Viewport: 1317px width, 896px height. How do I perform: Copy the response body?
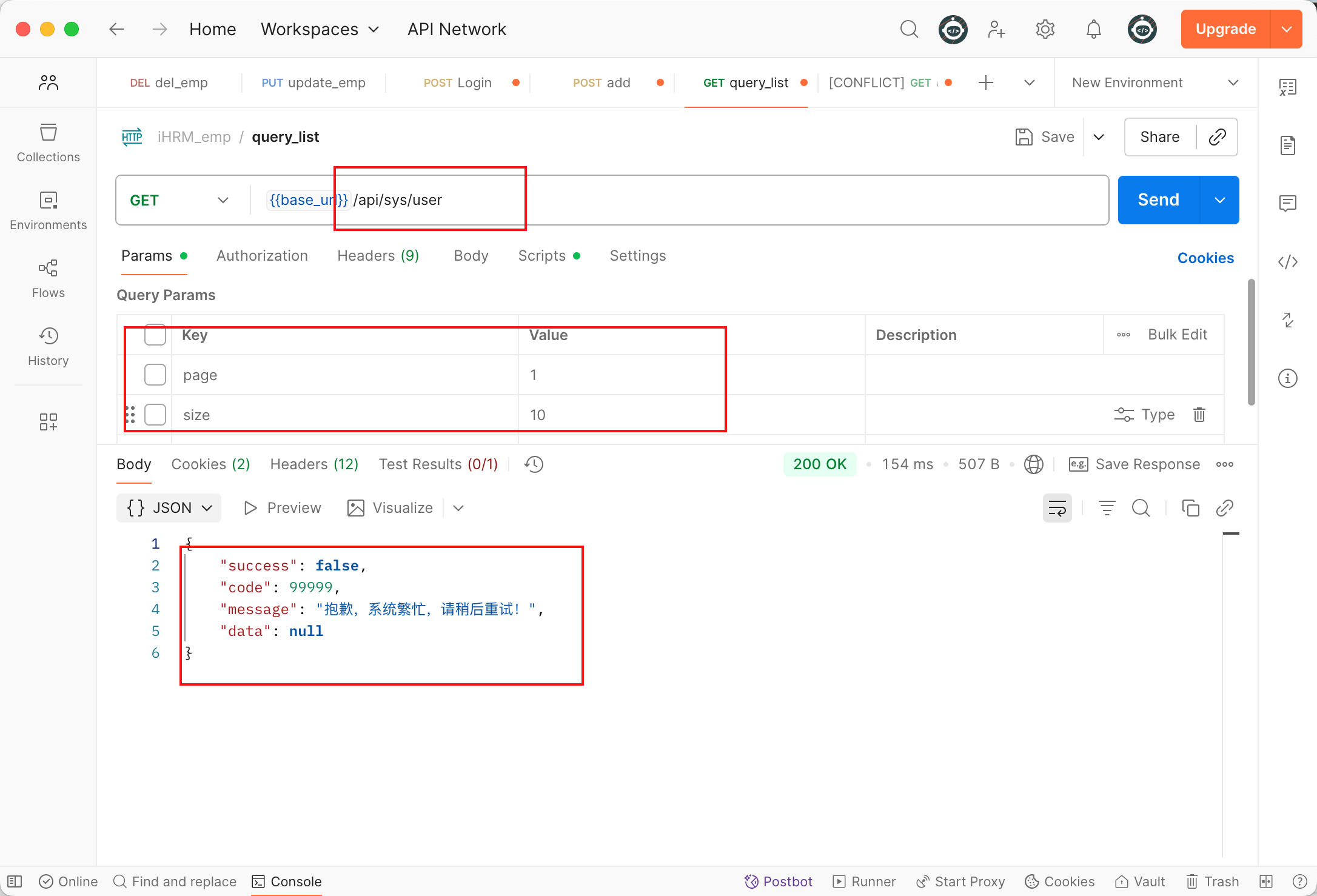point(1190,508)
